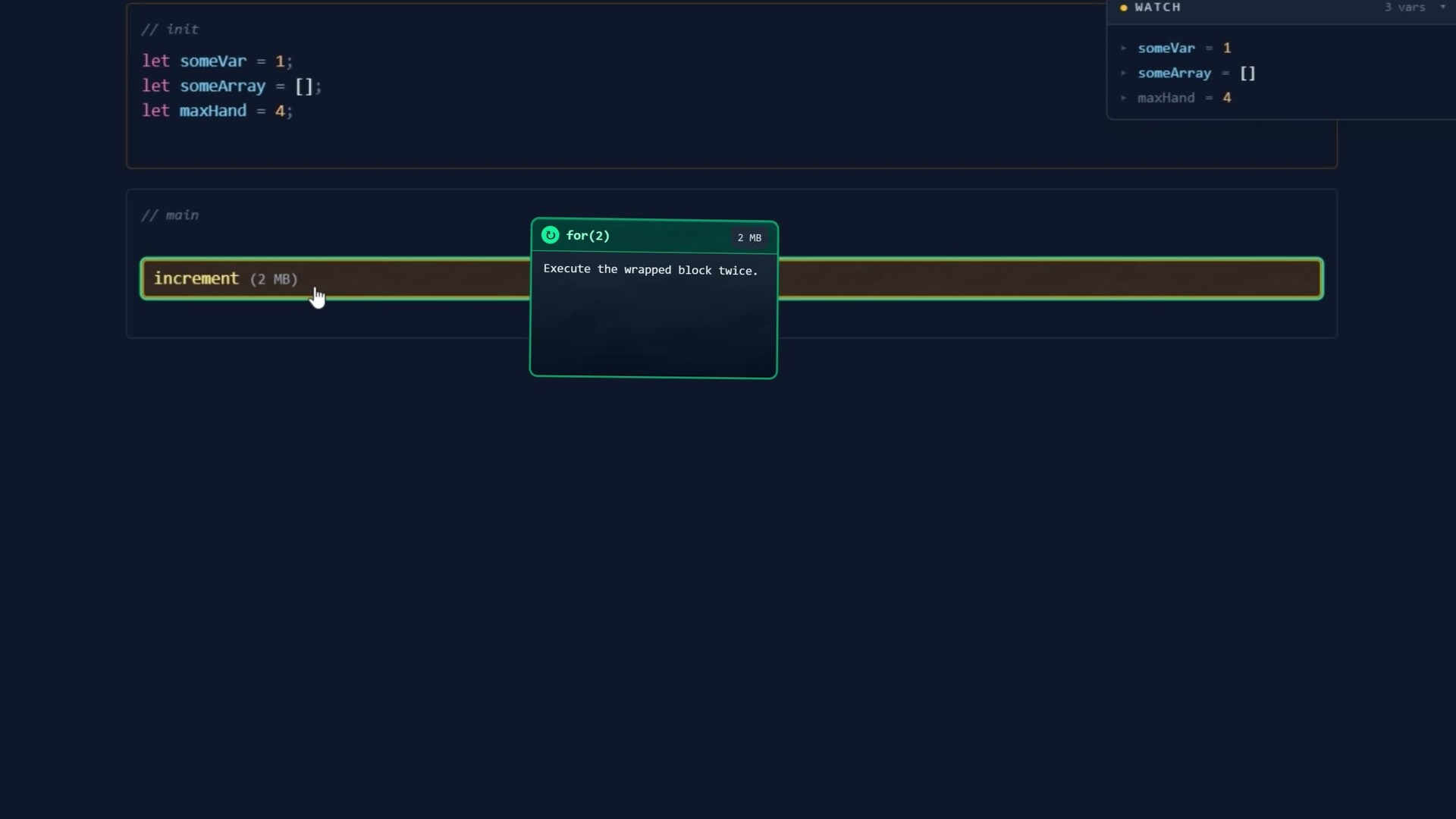Select the someVar variable in the Watch panel
This screenshot has height=819, width=1456.
[1166, 48]
